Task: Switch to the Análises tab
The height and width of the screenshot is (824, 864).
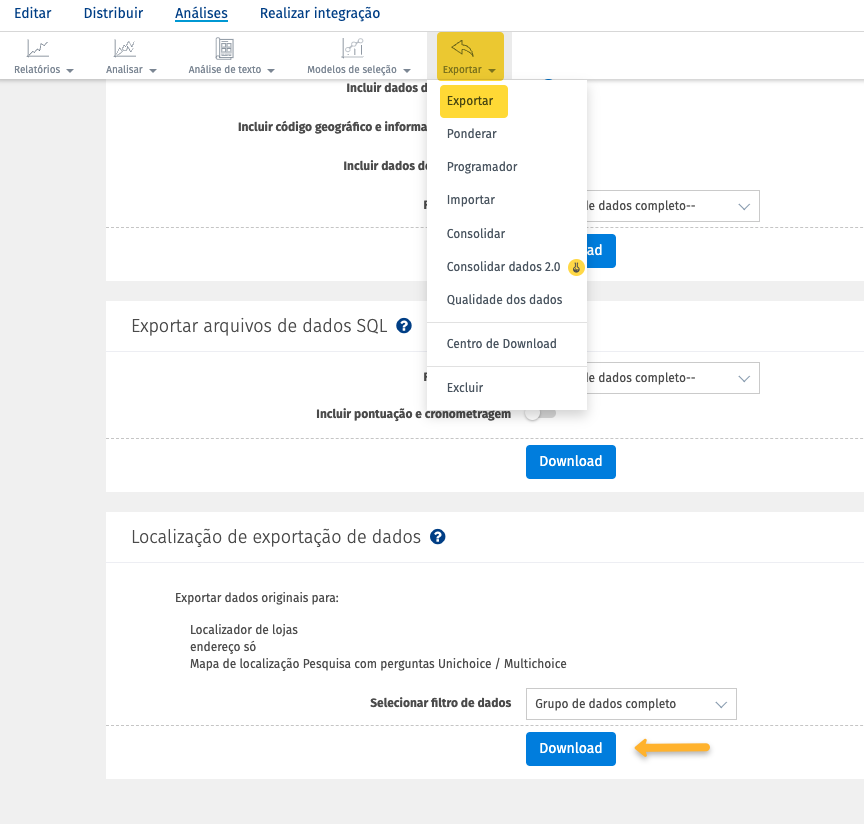Action: click(x=200, y=13)
